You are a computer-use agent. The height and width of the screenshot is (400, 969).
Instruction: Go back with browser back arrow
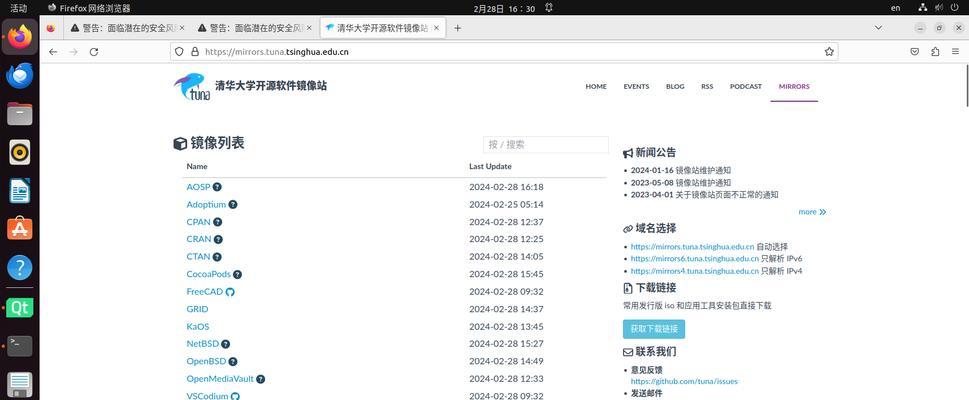click(x=53, y=52)
